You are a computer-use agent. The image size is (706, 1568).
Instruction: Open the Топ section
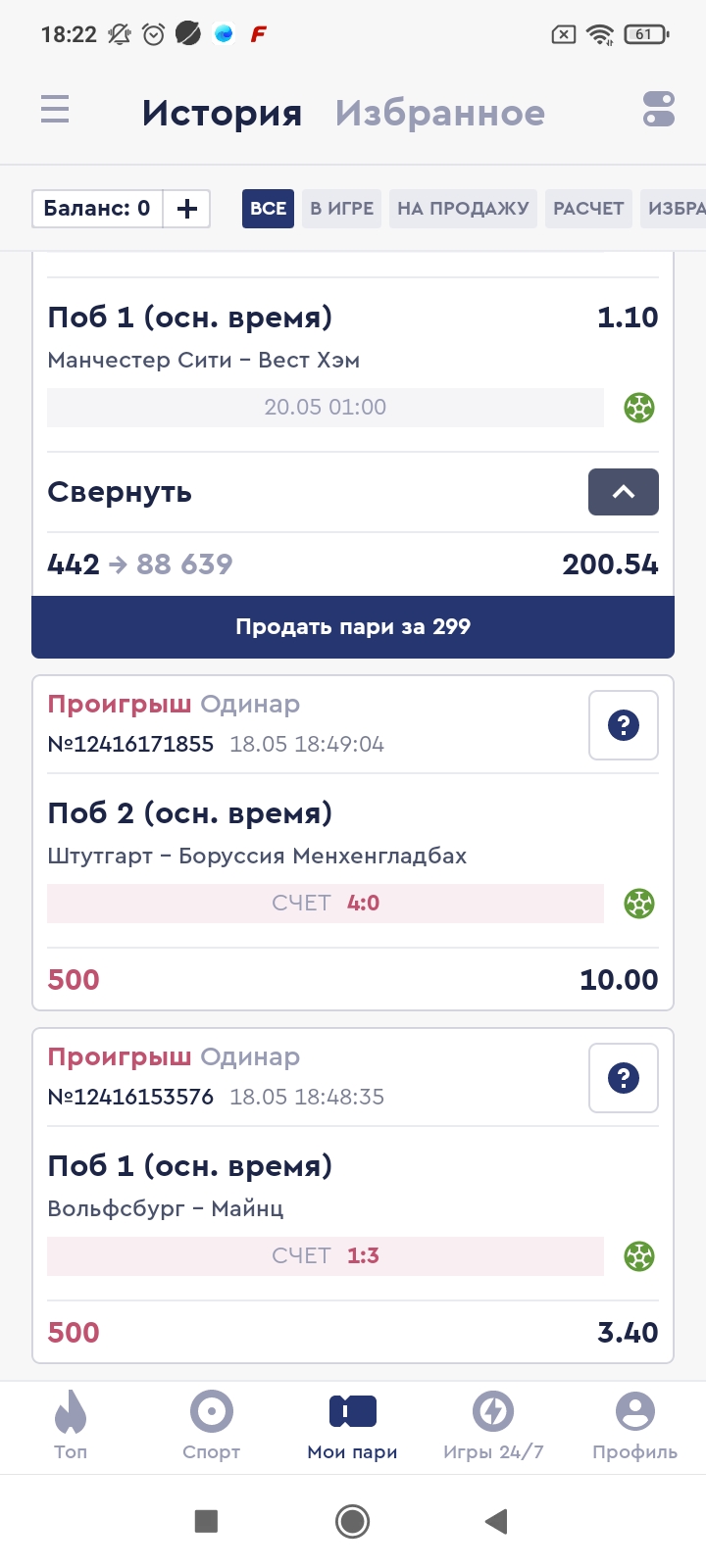(71, 1426)
